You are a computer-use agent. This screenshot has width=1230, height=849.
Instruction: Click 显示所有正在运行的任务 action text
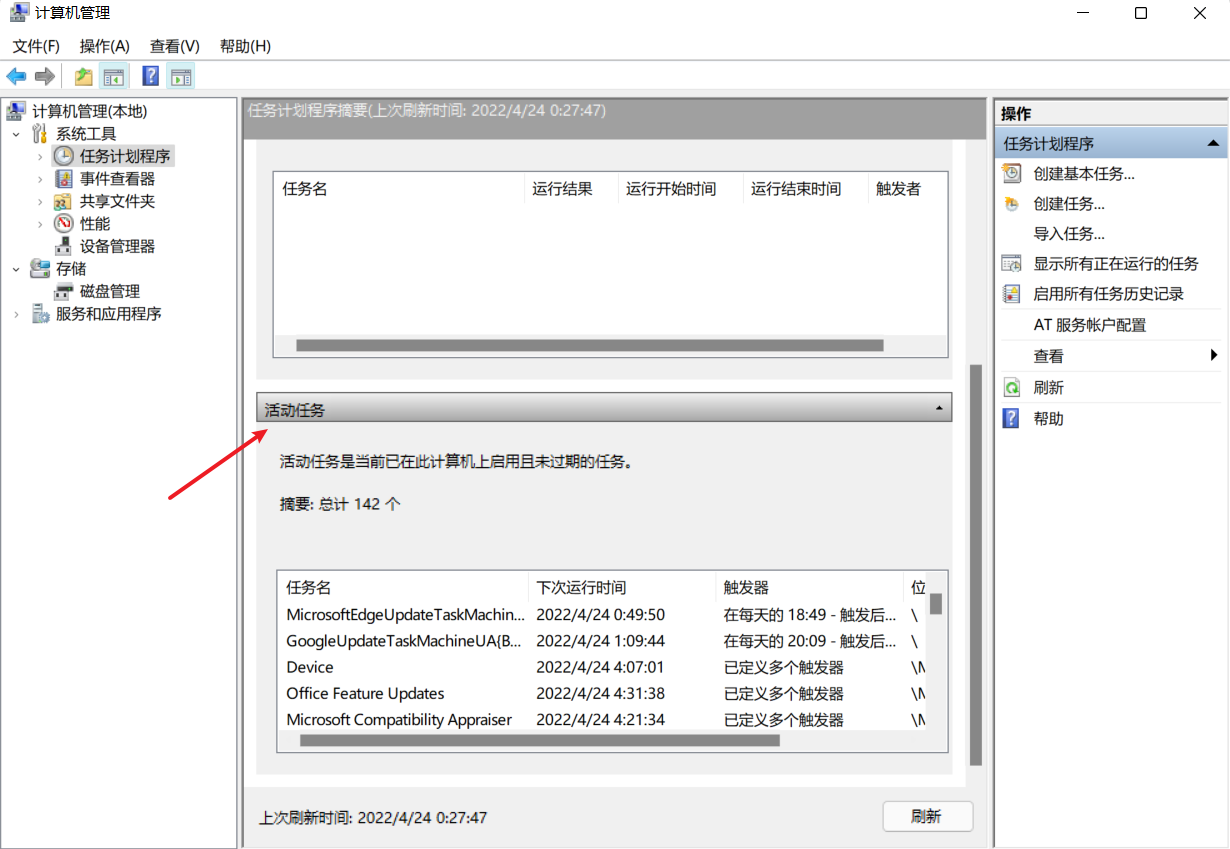(1116, 264)
